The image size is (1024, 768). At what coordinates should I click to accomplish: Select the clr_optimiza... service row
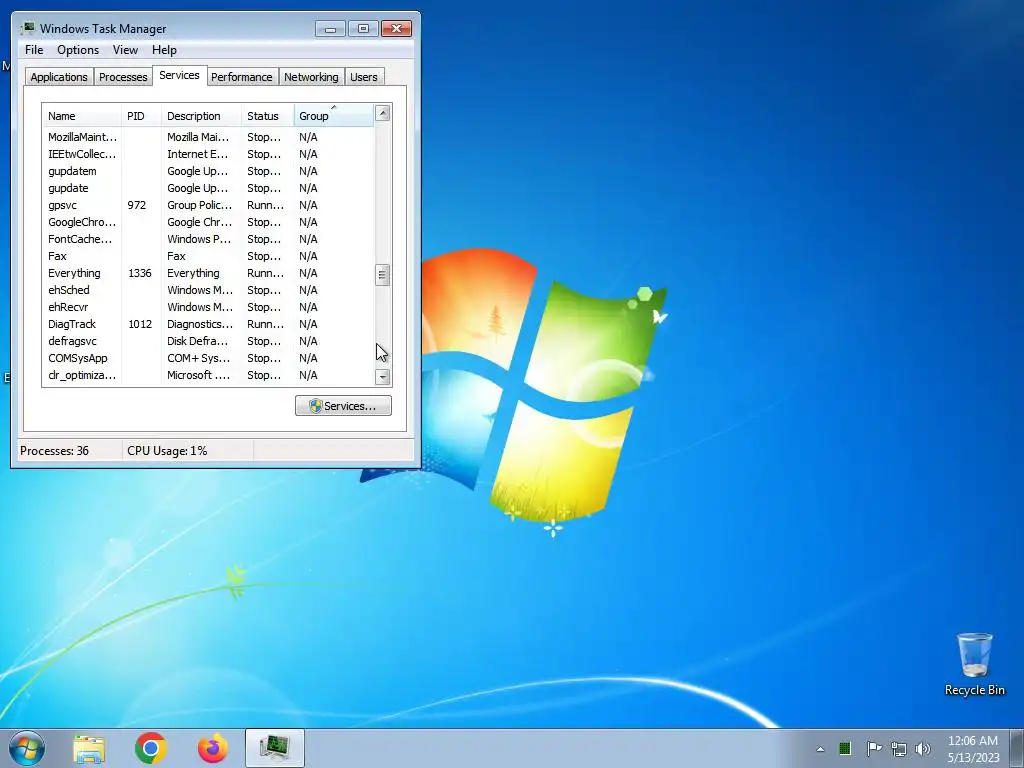click(x=208, y=375)
